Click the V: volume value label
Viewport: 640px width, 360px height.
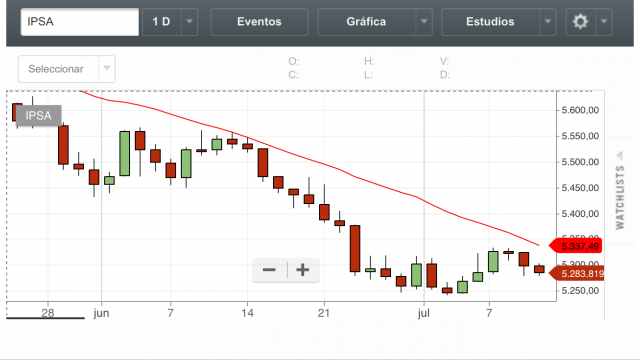(x=444, y=61)
